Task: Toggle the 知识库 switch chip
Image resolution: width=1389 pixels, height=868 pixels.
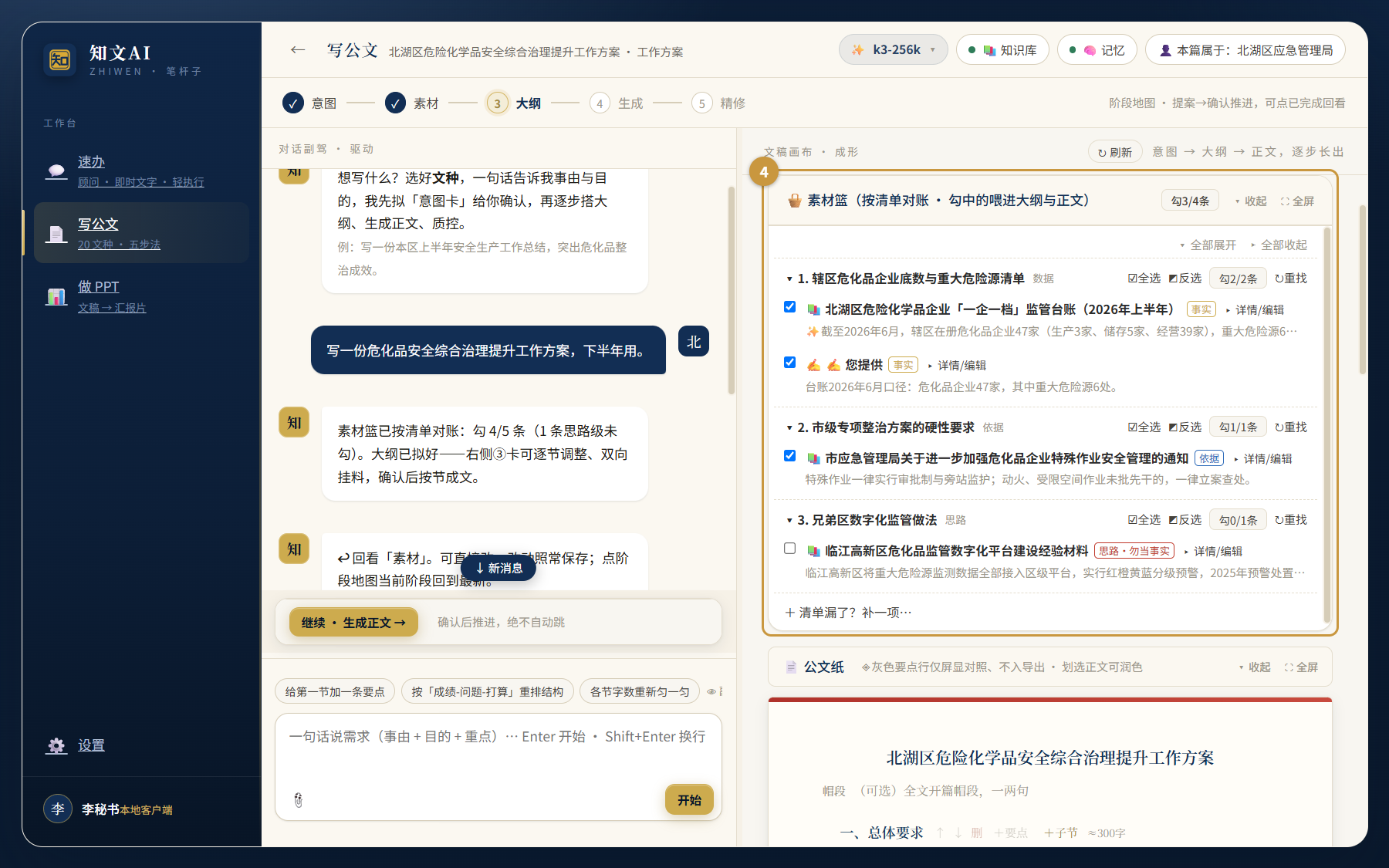Action: coord(1002,50)
